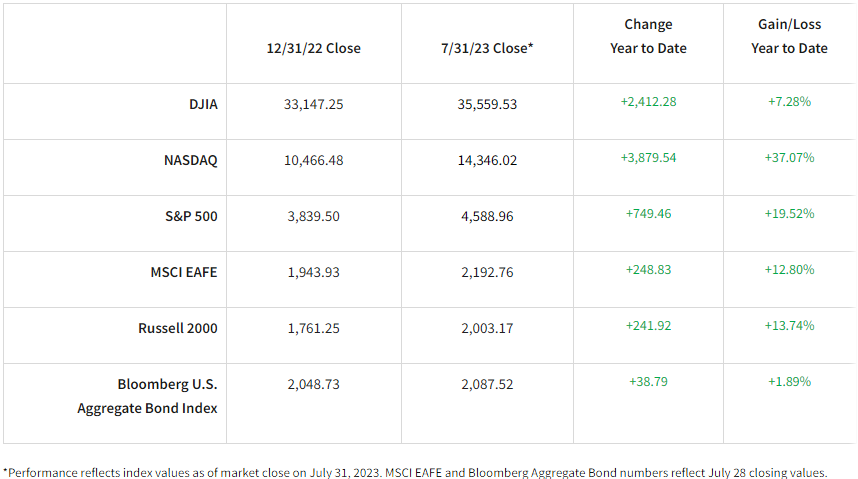This screenshot has height=479, width=858.
Task: Select the Bloomberg bond index change +38.79
Action: coord(648,381)
